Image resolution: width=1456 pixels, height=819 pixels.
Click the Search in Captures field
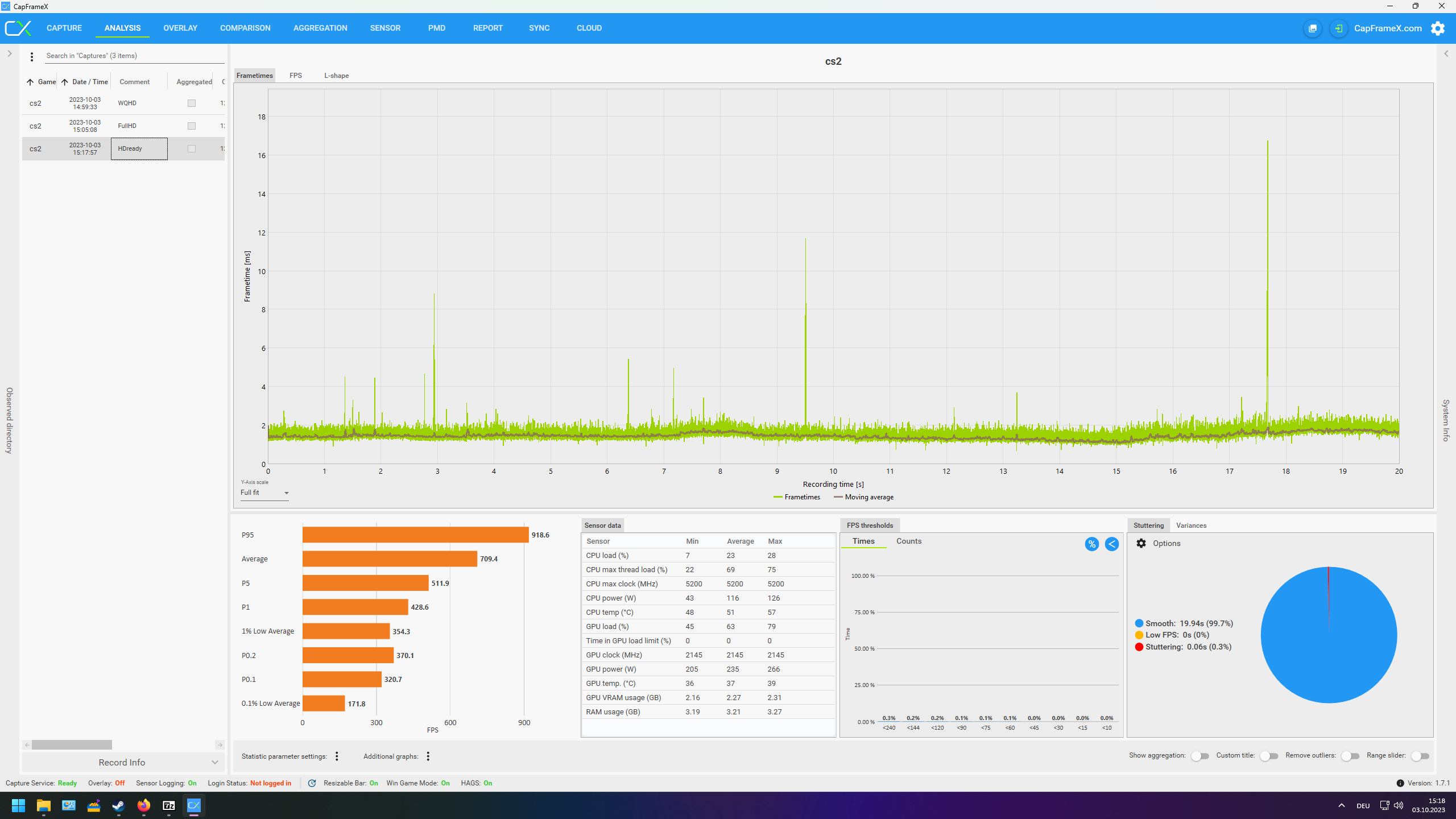pyautogui.click(x=135, y=56)
